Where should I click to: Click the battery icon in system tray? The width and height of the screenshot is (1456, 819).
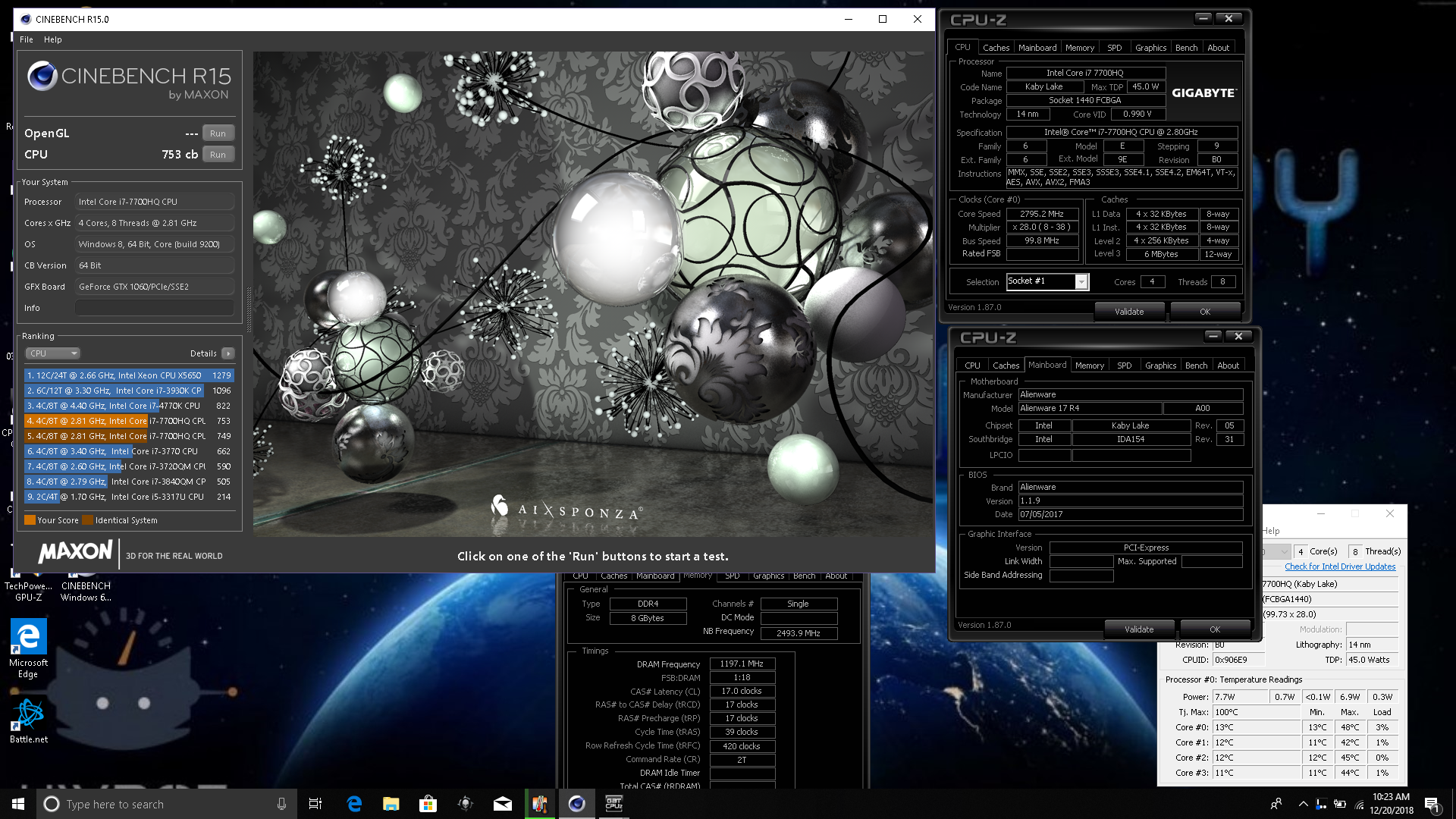[1340, 804]
